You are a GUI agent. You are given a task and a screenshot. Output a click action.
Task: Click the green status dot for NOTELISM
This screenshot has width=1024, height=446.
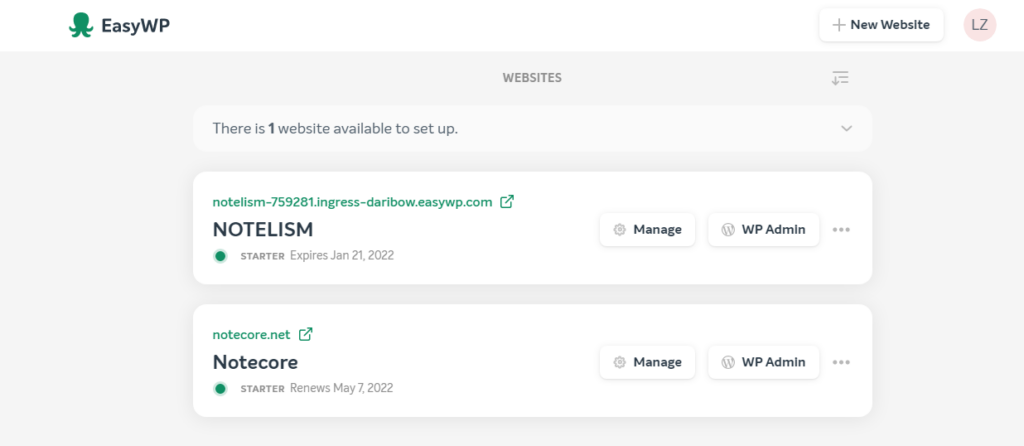point(220,256)
